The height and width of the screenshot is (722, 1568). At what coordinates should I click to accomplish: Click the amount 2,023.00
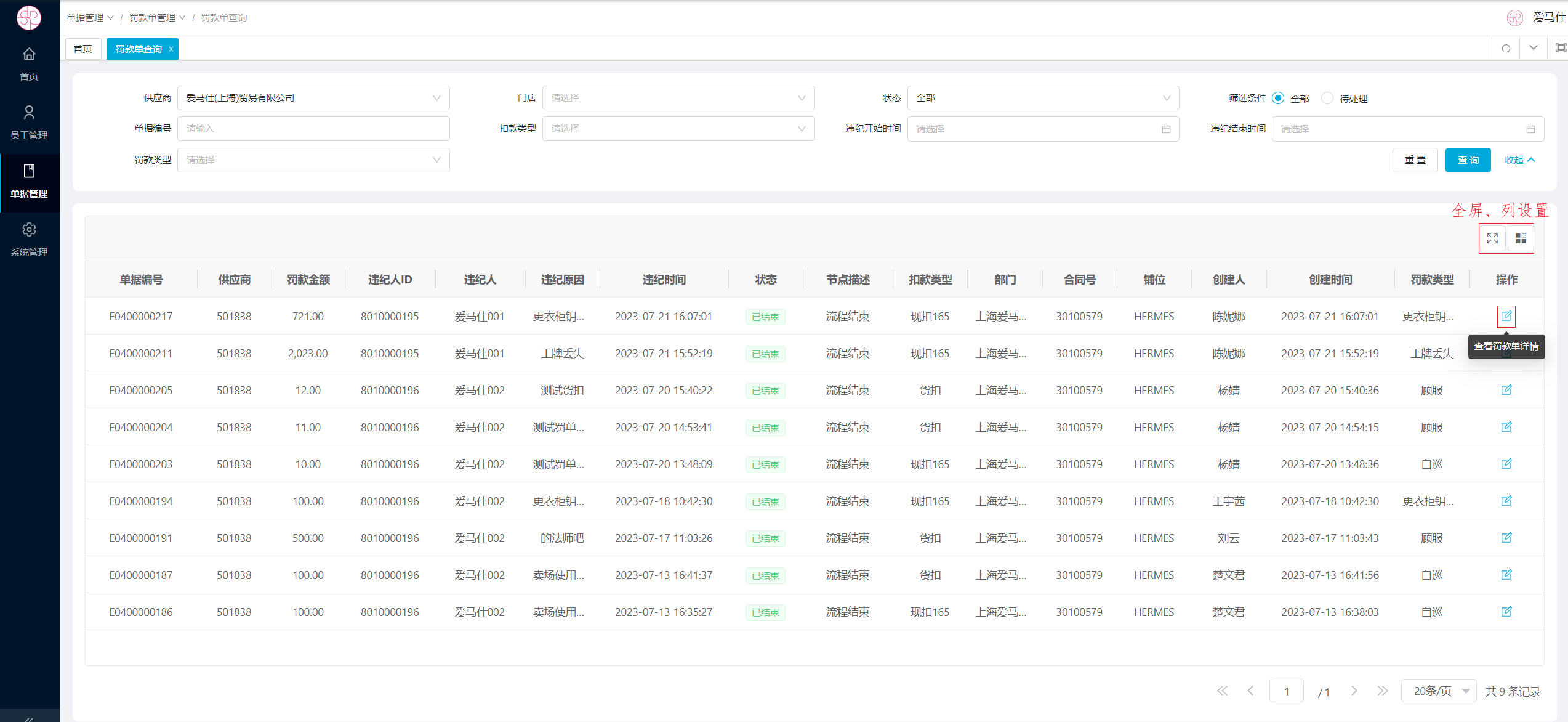308,354
